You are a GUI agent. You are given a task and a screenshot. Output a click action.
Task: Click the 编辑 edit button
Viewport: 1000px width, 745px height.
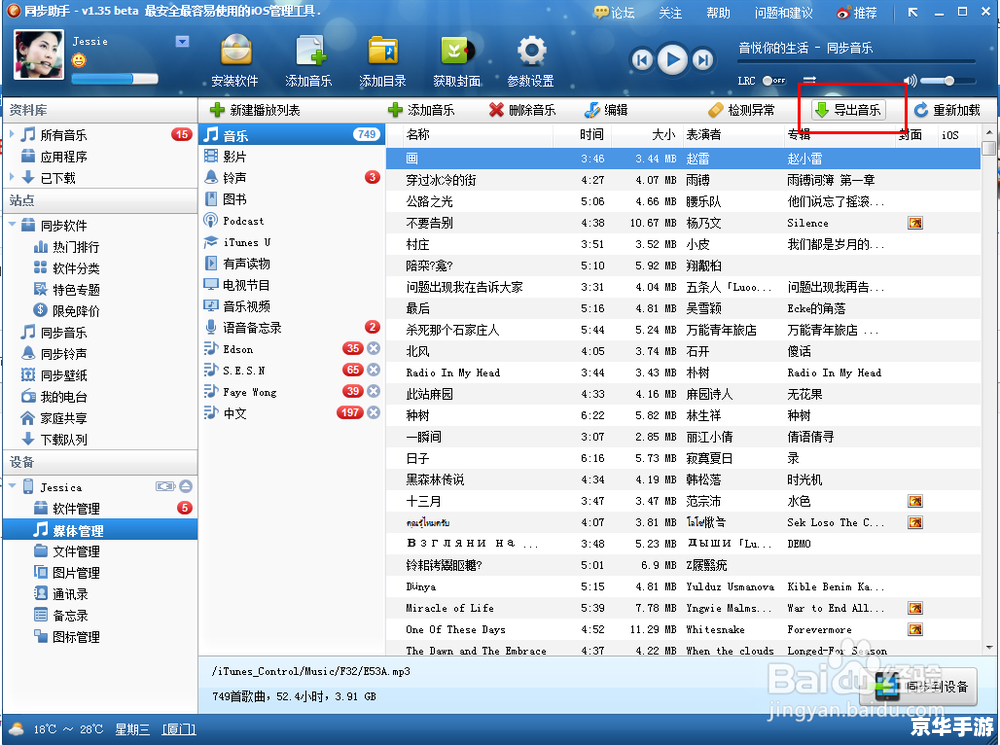click(606, 110)
